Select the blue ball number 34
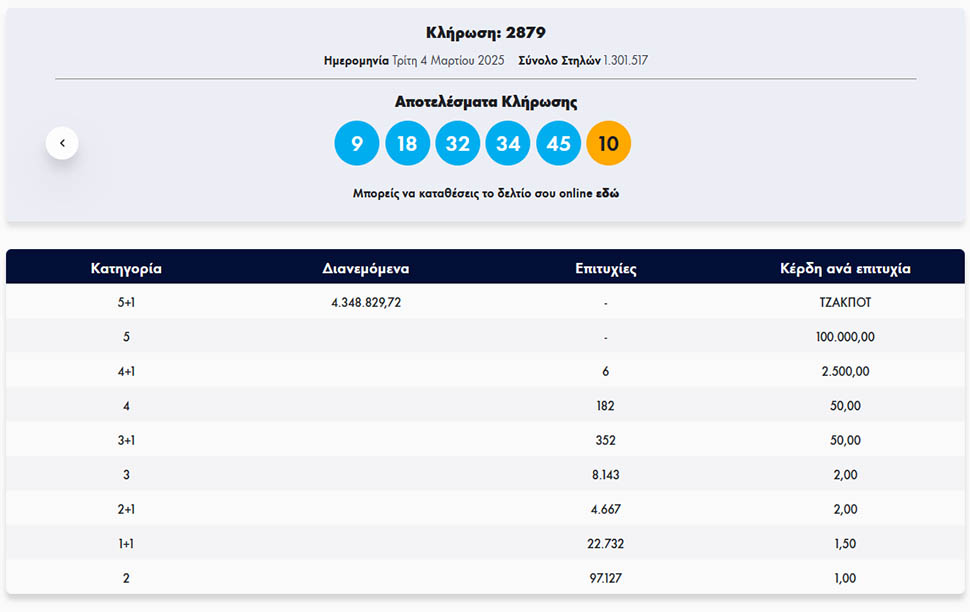Screen dimensions: 970x612 508,144
